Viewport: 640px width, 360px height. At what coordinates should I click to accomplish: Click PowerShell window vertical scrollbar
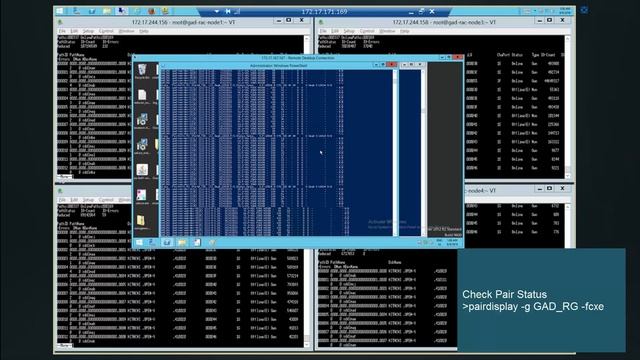click(395, 153)
